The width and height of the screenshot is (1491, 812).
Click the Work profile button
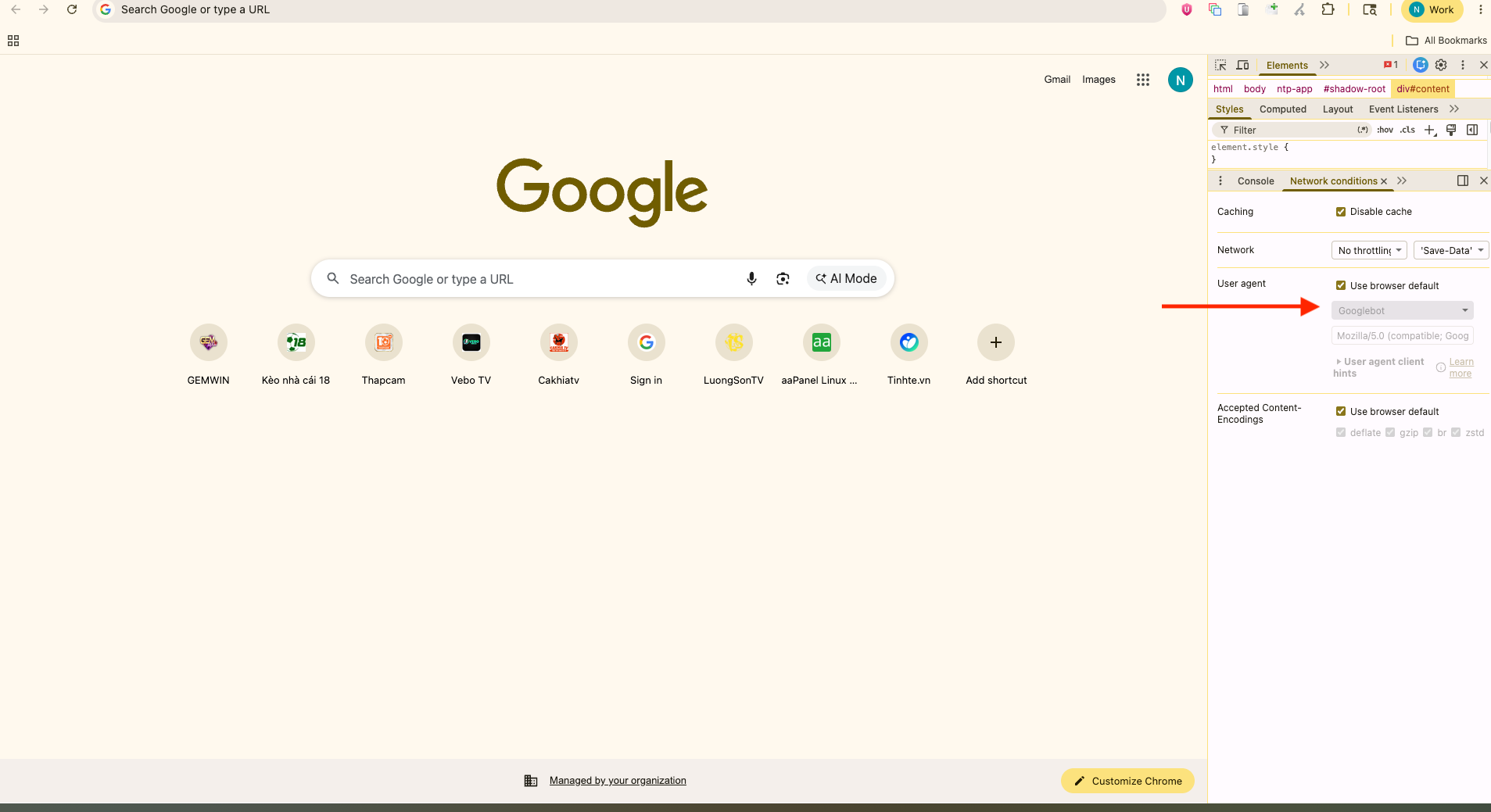coord(1432,10)
